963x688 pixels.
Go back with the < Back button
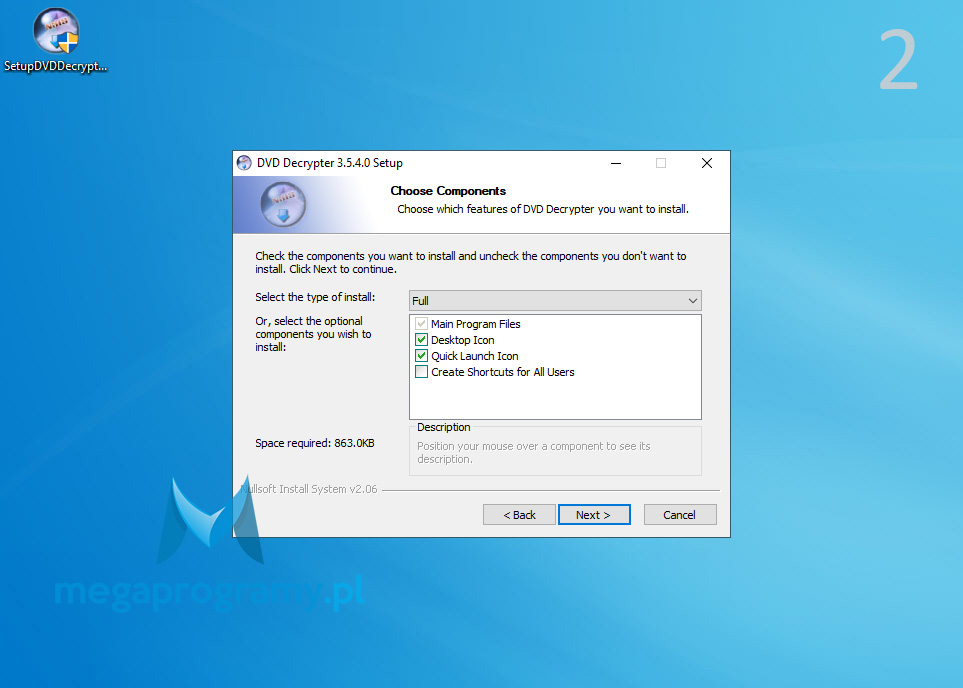click(x=519, y=515)
